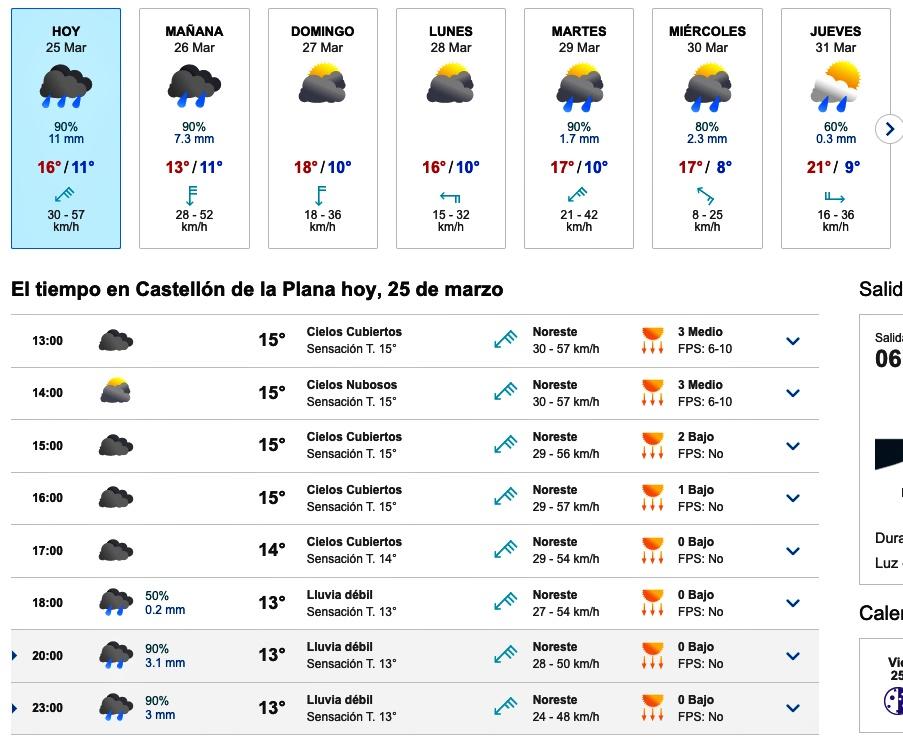Click the wind barb icon in Mañana card
903x748 pixels.
pos(194,195)
